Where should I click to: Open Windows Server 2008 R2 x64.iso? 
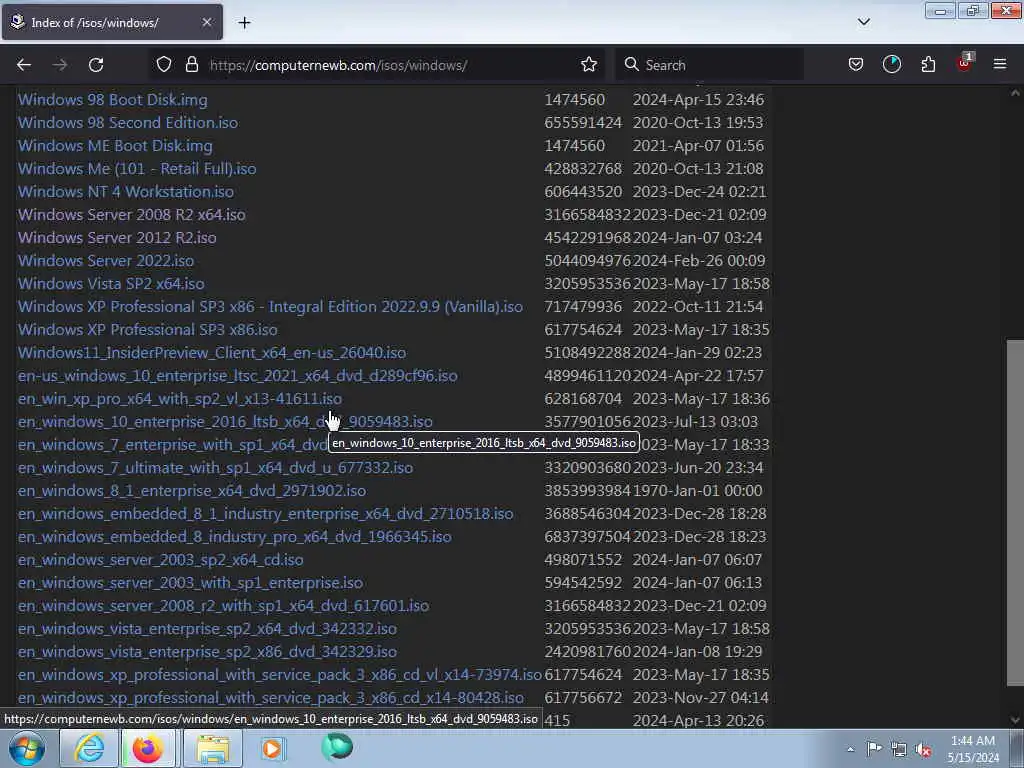131,215
